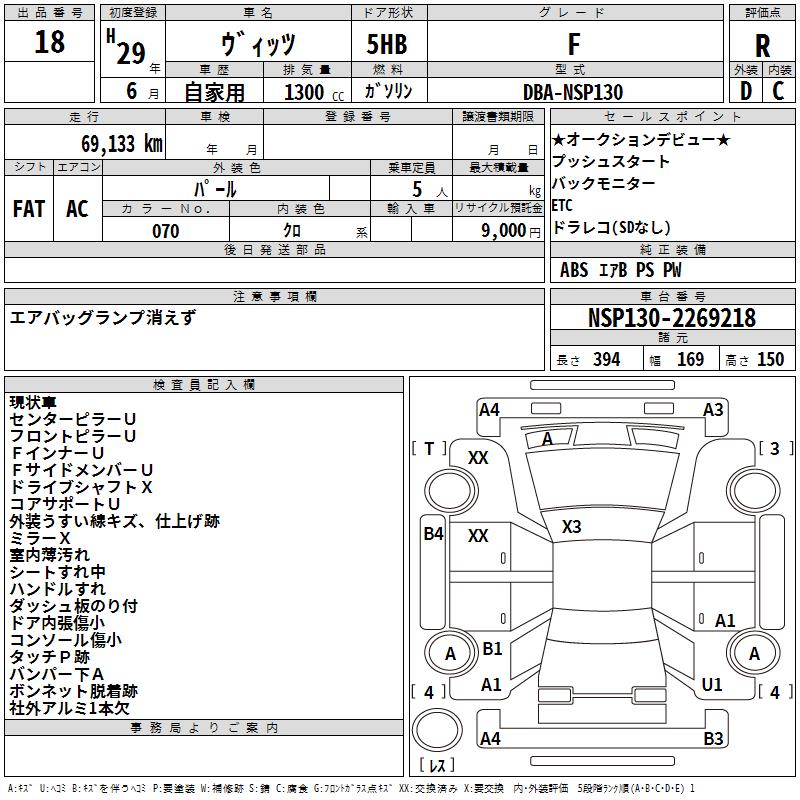Select chassis number NSP130-2269218
Viewport: 800px width, 800px height.
pyautogui.click(x=672, y=318)
